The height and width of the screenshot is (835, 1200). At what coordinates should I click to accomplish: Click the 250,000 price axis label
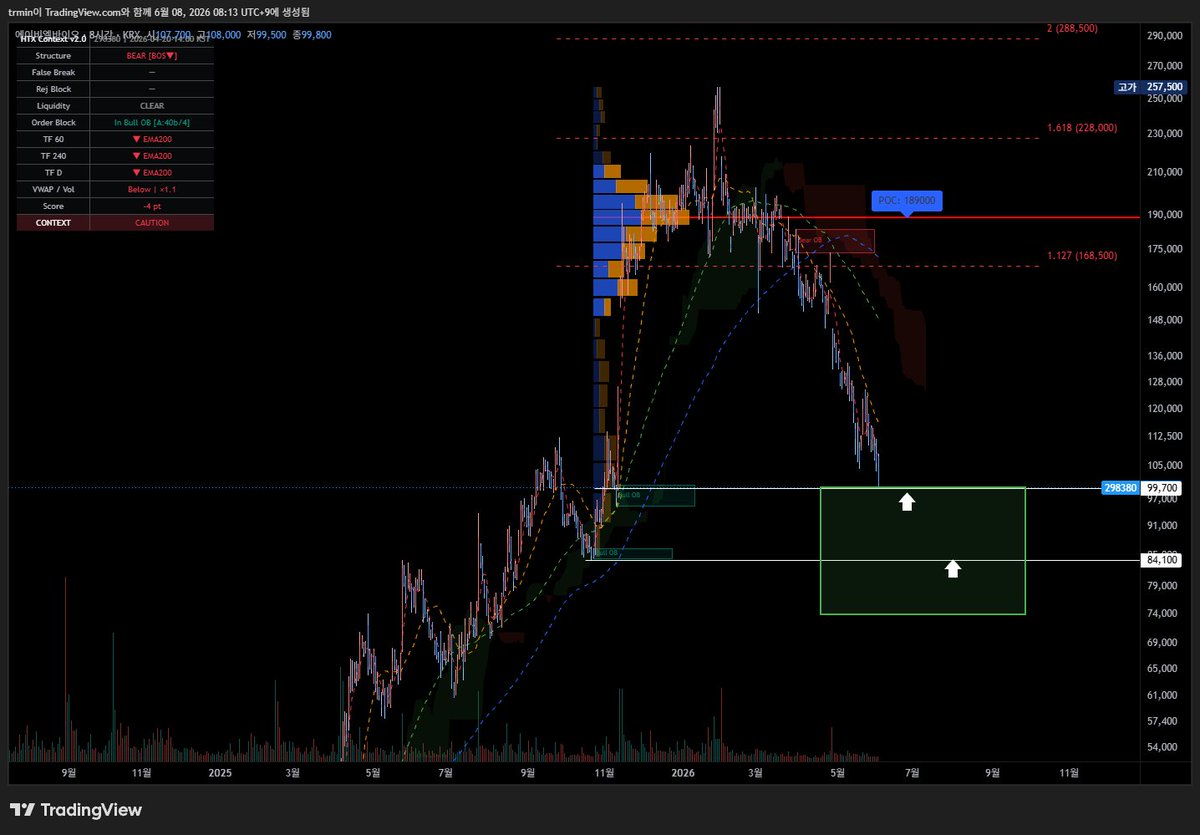tap(1164, 99)
